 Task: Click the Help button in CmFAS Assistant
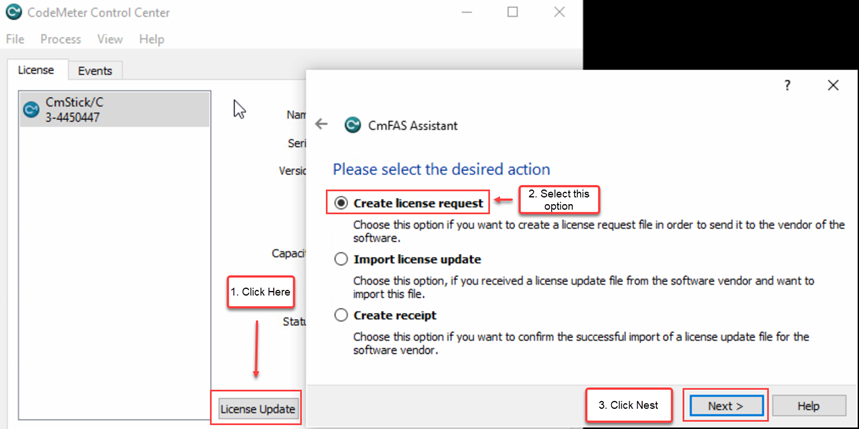tap(809, 406)
